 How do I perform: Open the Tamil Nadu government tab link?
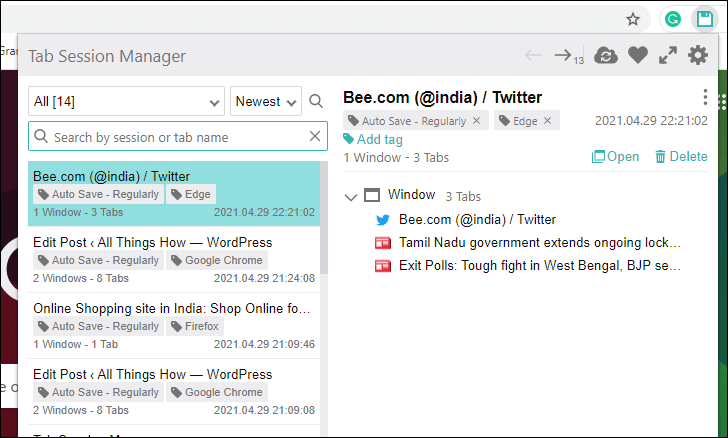pos(540,242)
